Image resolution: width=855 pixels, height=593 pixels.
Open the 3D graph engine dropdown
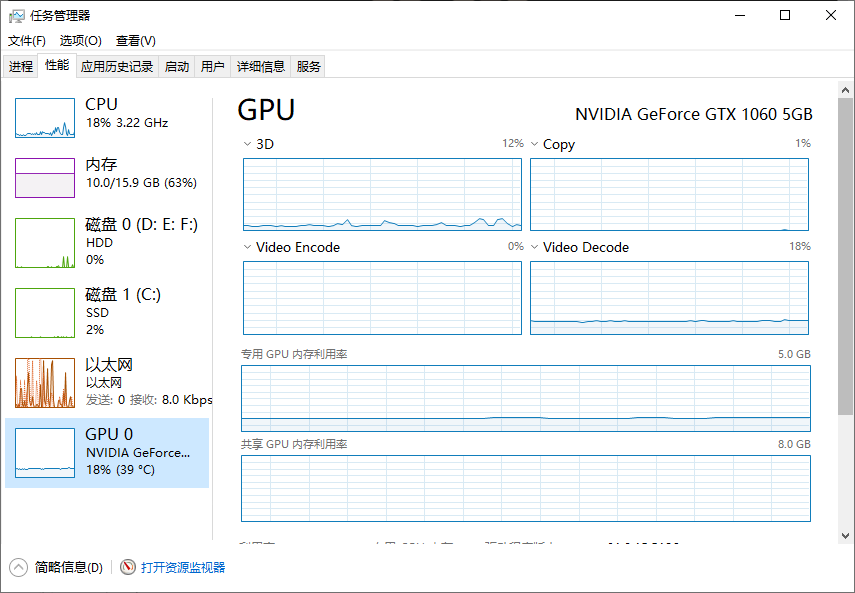coord(248,144)
